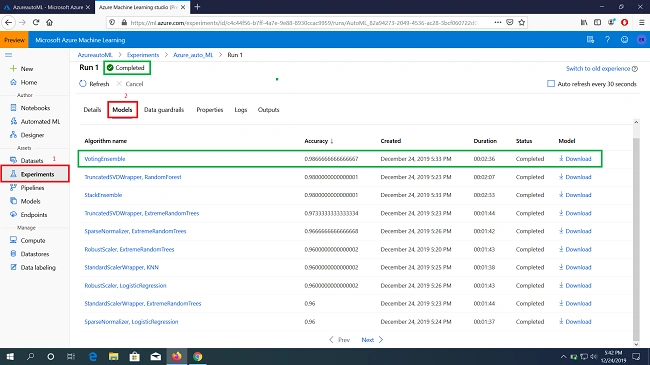Click the Cancel button for Run 1
The height and width of the screenshot is (365, 650).
(x=130, y=84)
